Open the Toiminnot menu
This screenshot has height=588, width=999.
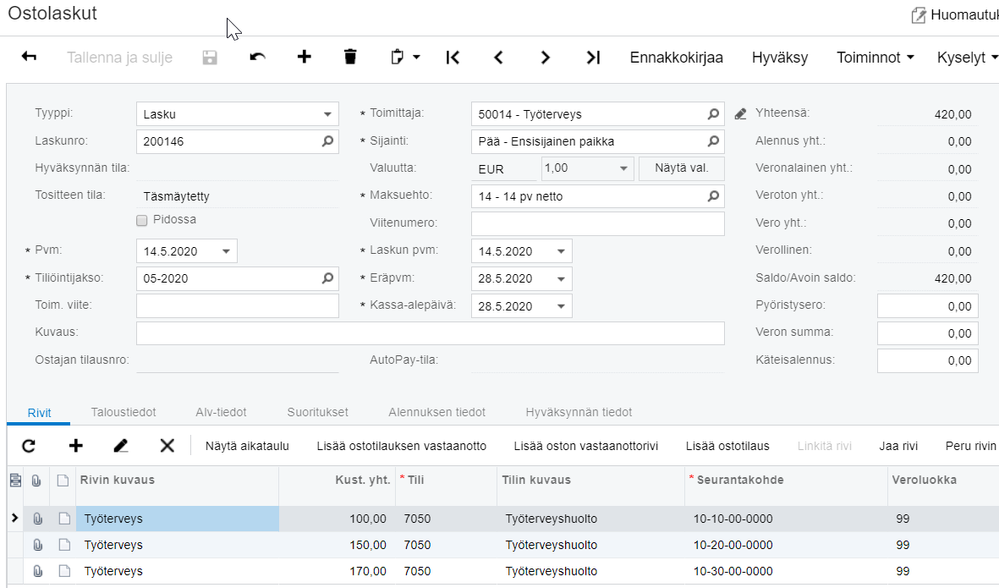[x=875, y=58]
